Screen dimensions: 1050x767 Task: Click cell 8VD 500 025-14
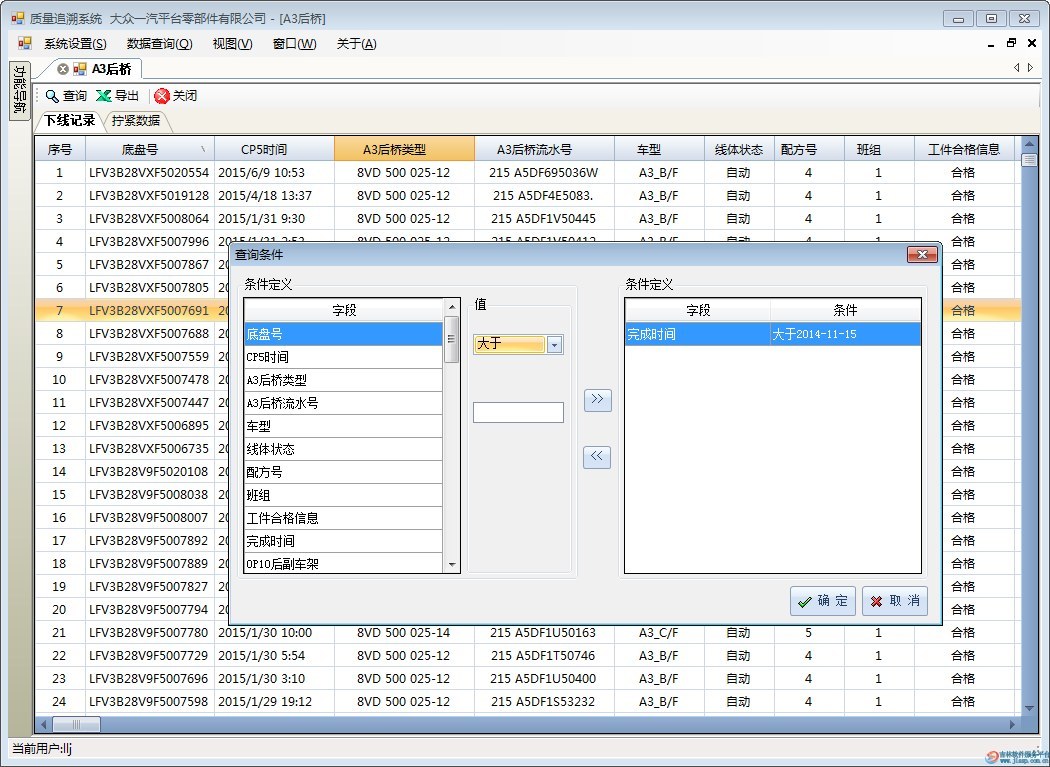pyautogui.click(x=403, y=632)
